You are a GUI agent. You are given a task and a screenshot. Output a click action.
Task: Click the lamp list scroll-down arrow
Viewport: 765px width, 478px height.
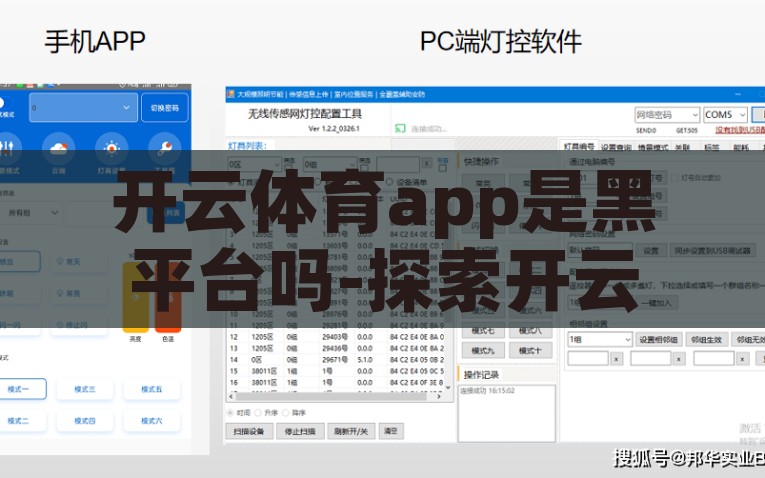click(448, 388)
